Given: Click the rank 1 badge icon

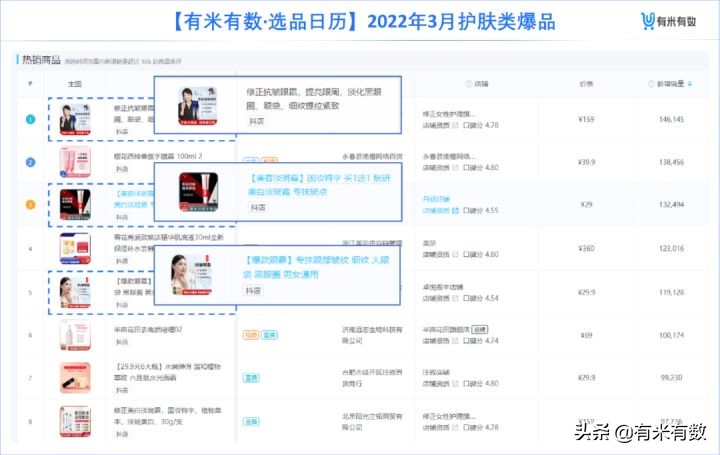Looking at the screenshot, I should 30,119.
